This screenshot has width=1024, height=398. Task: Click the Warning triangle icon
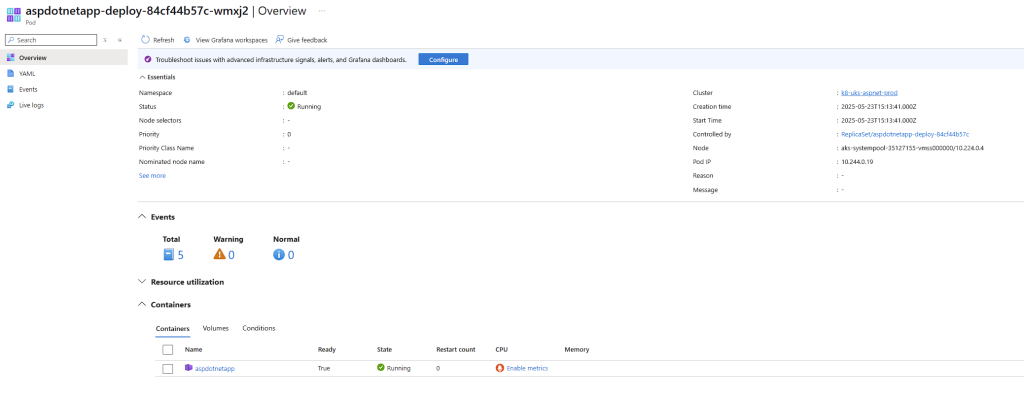point(219,255)
